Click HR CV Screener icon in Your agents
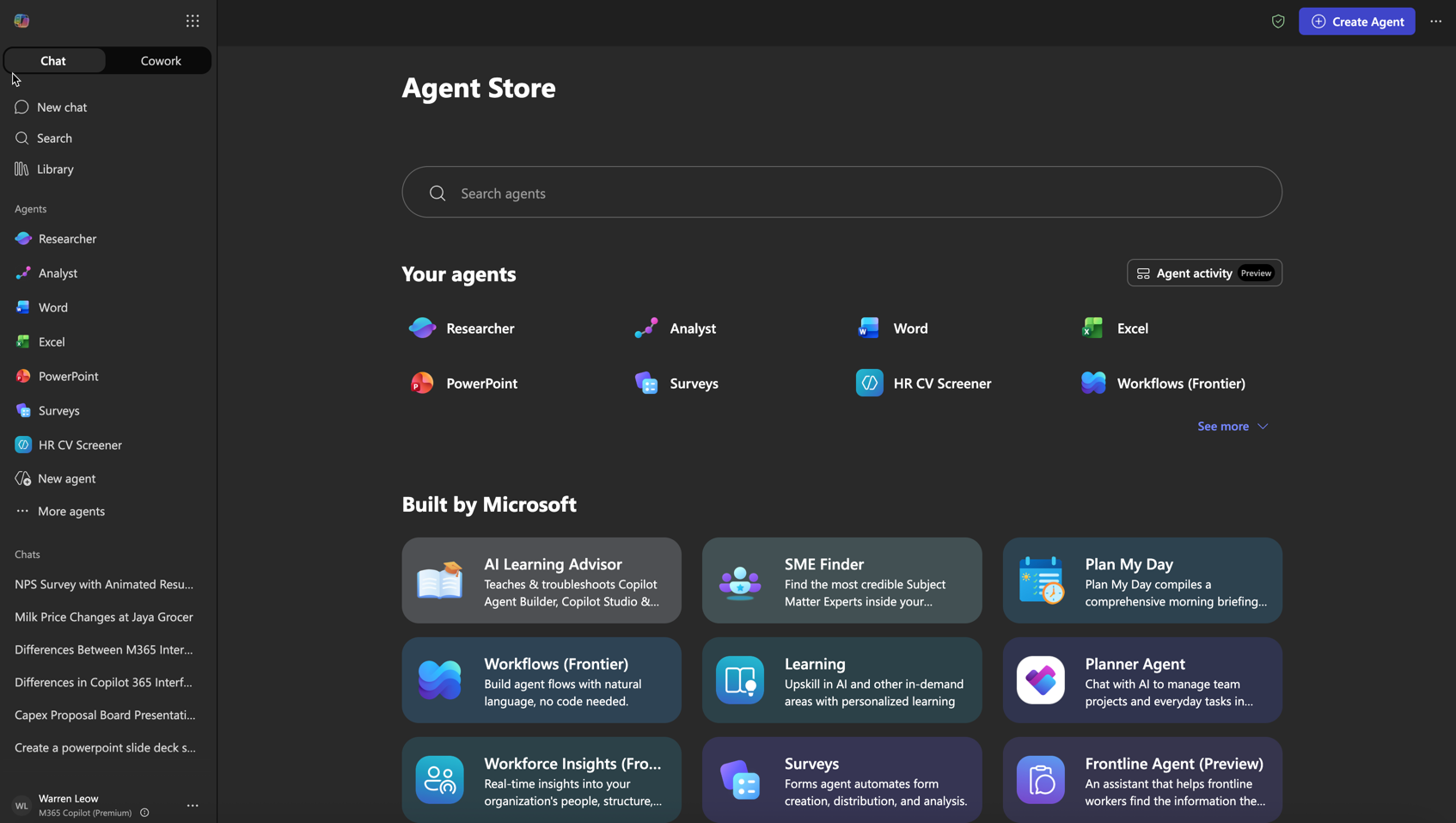This screenshot has height=823, width=1456. click(869, 383)
